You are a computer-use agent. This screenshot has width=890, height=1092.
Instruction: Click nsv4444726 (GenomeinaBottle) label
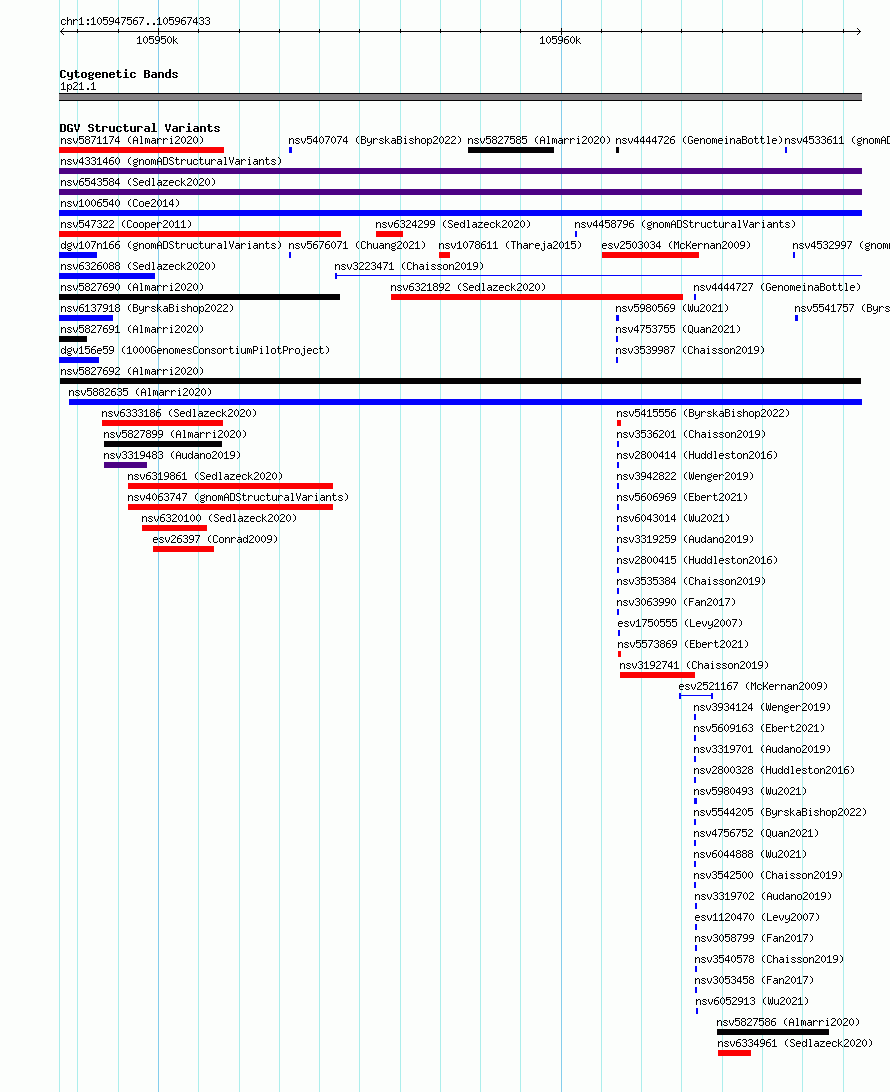(699, 141)
